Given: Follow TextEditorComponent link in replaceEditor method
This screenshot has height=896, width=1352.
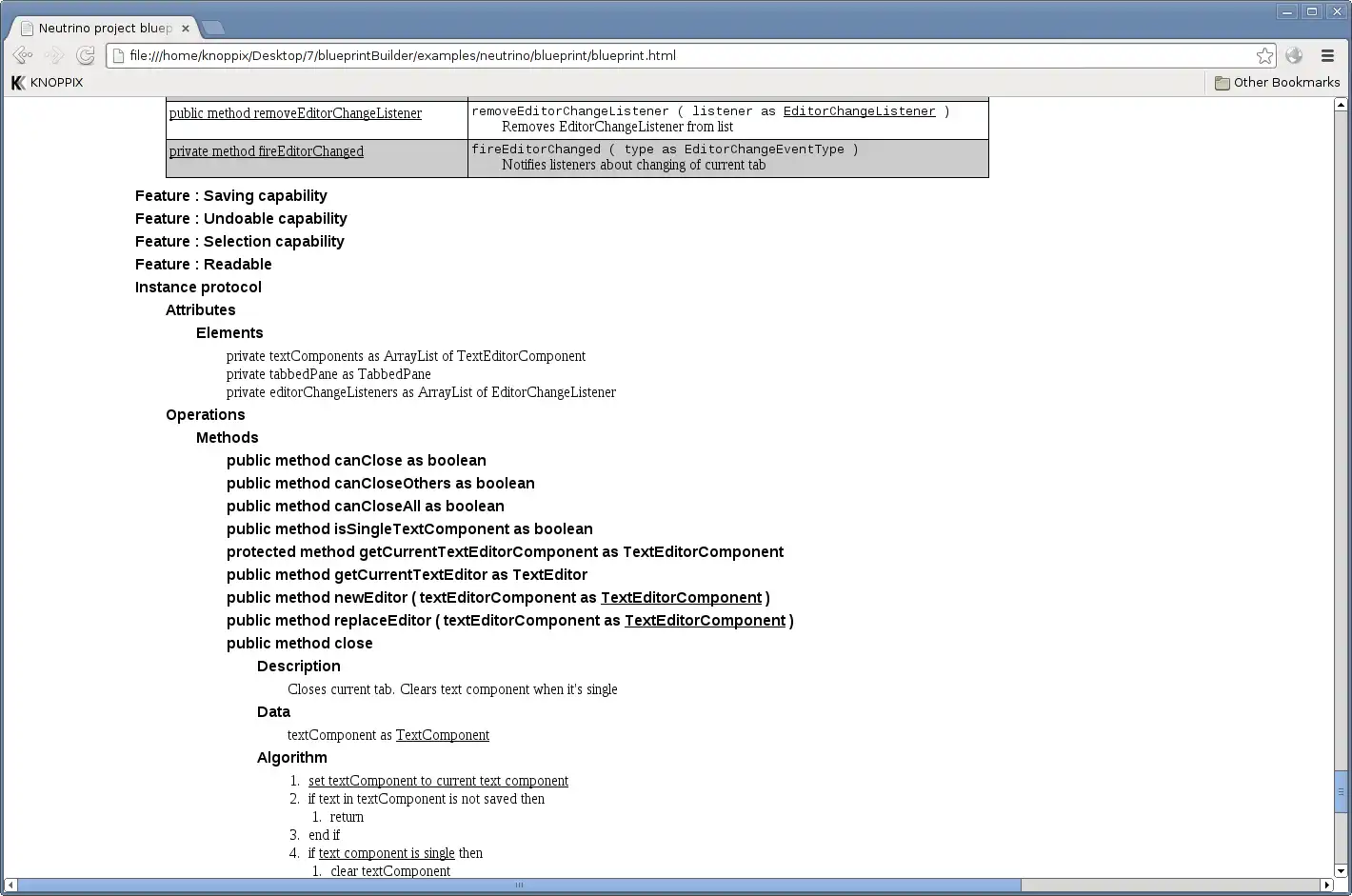Looking at the screenshot, I should click(705, 621).
